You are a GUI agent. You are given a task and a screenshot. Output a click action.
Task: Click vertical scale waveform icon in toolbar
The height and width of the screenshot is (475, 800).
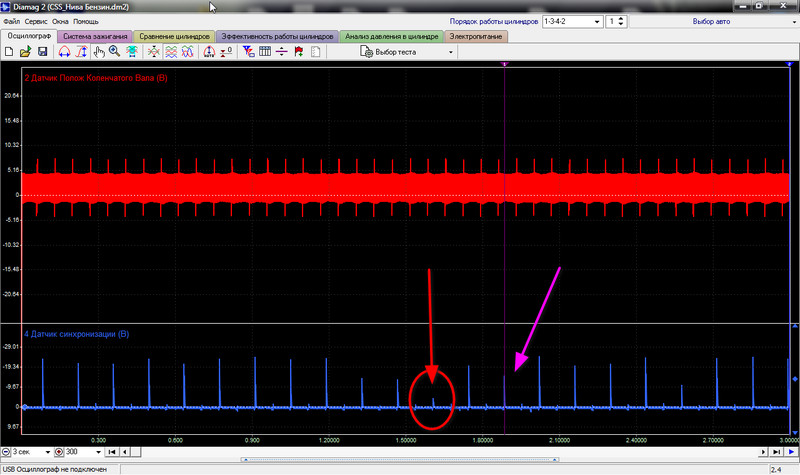(82, 52)
